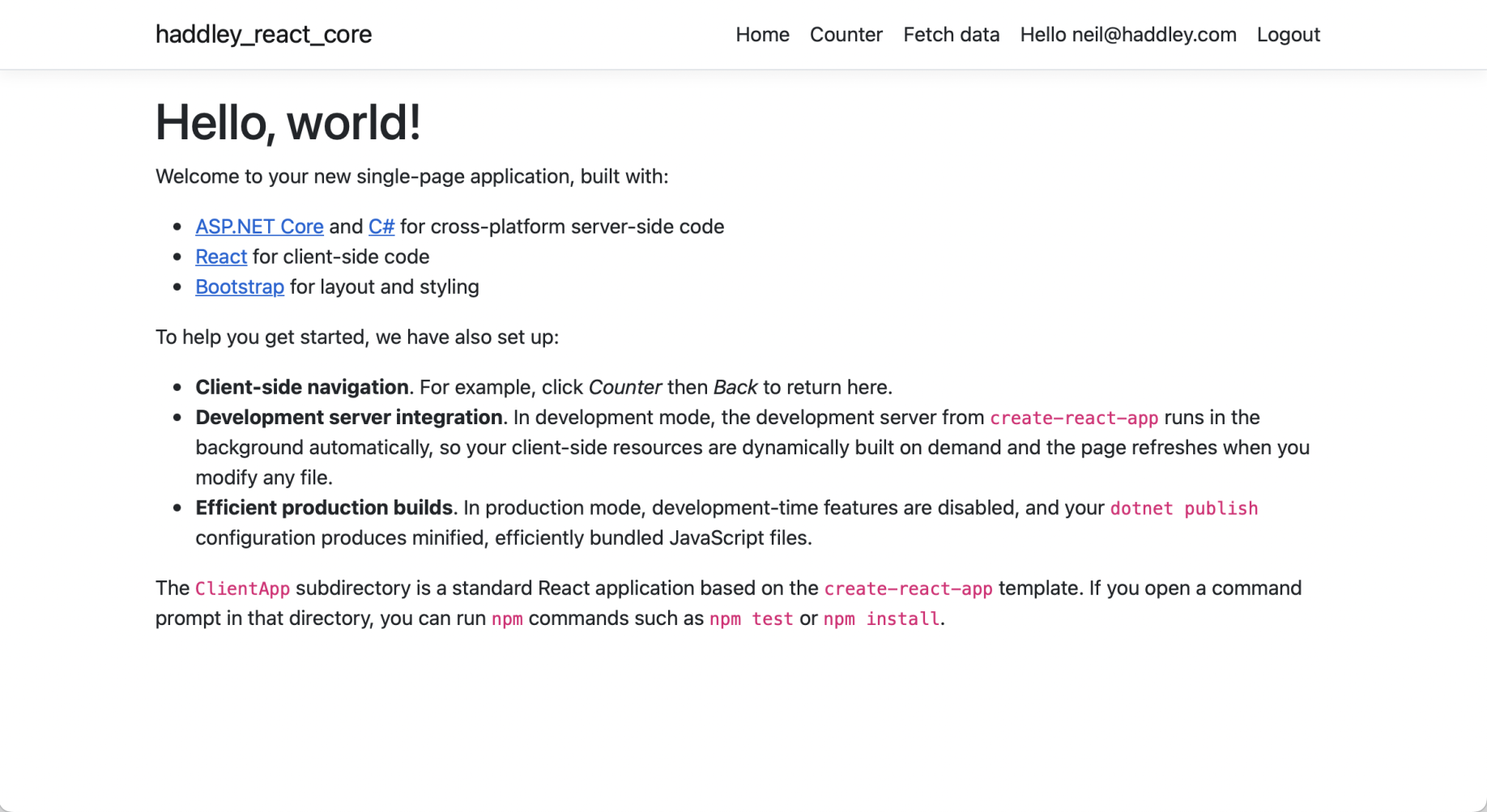
Task: Click the npm install code snippet
Action: pos(881,619)
